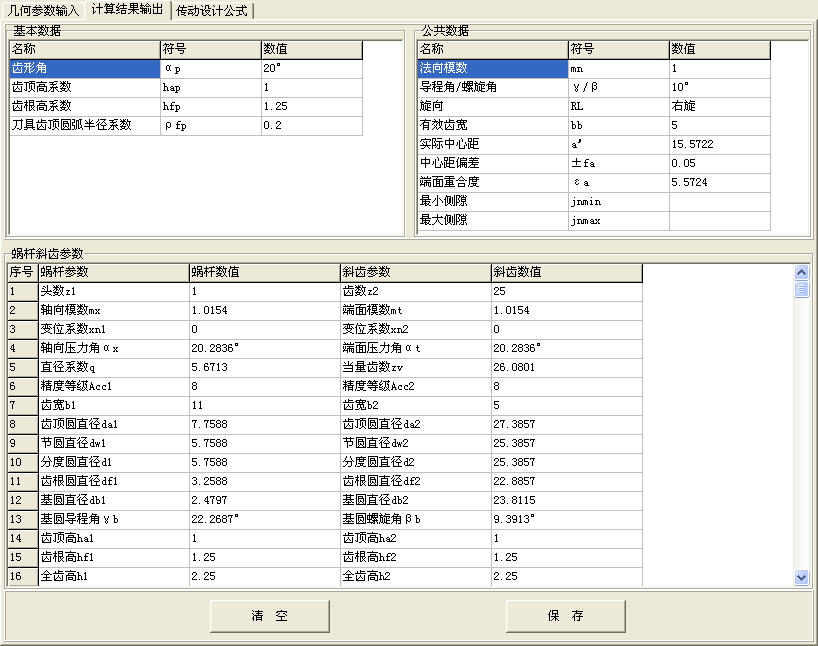Screen dimensions: 818x646
Task: Select the 有效齿宽 row
Action: click(594, 125)
